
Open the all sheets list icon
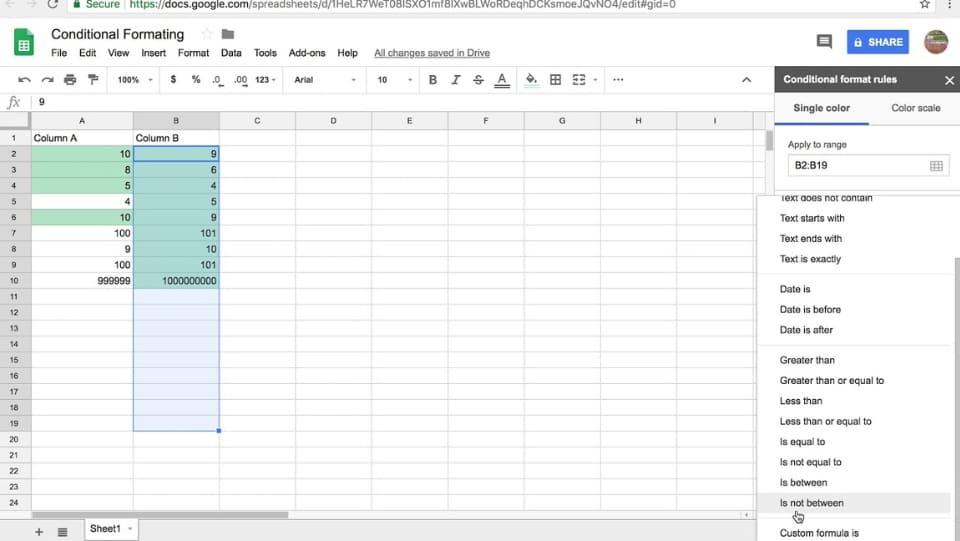click(62, 532)
